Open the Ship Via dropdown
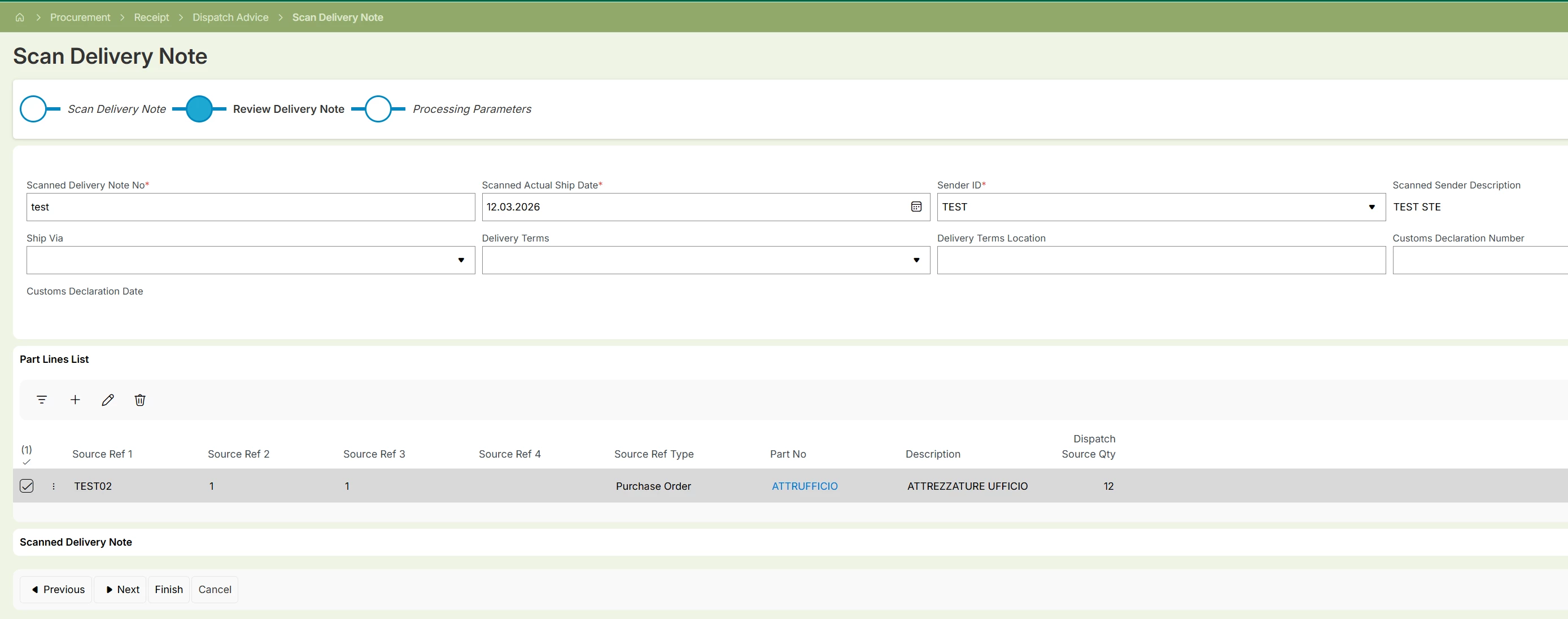 click(x=461, y=260)
